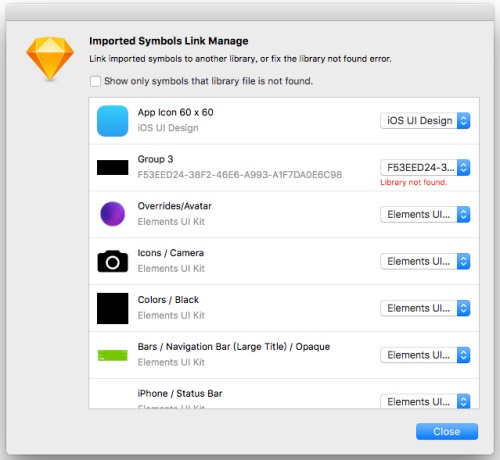Click the Colors / Black swatch preview

(x=112, y=308)
